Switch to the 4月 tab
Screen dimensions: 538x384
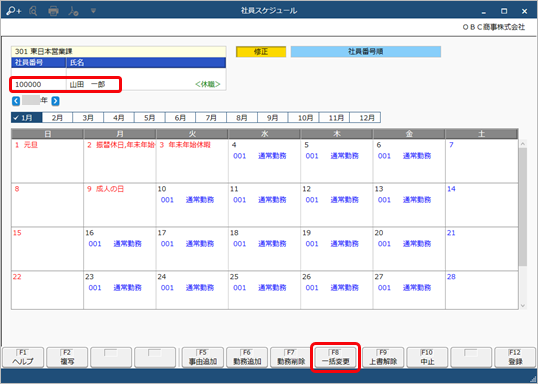tap(119, 118)
